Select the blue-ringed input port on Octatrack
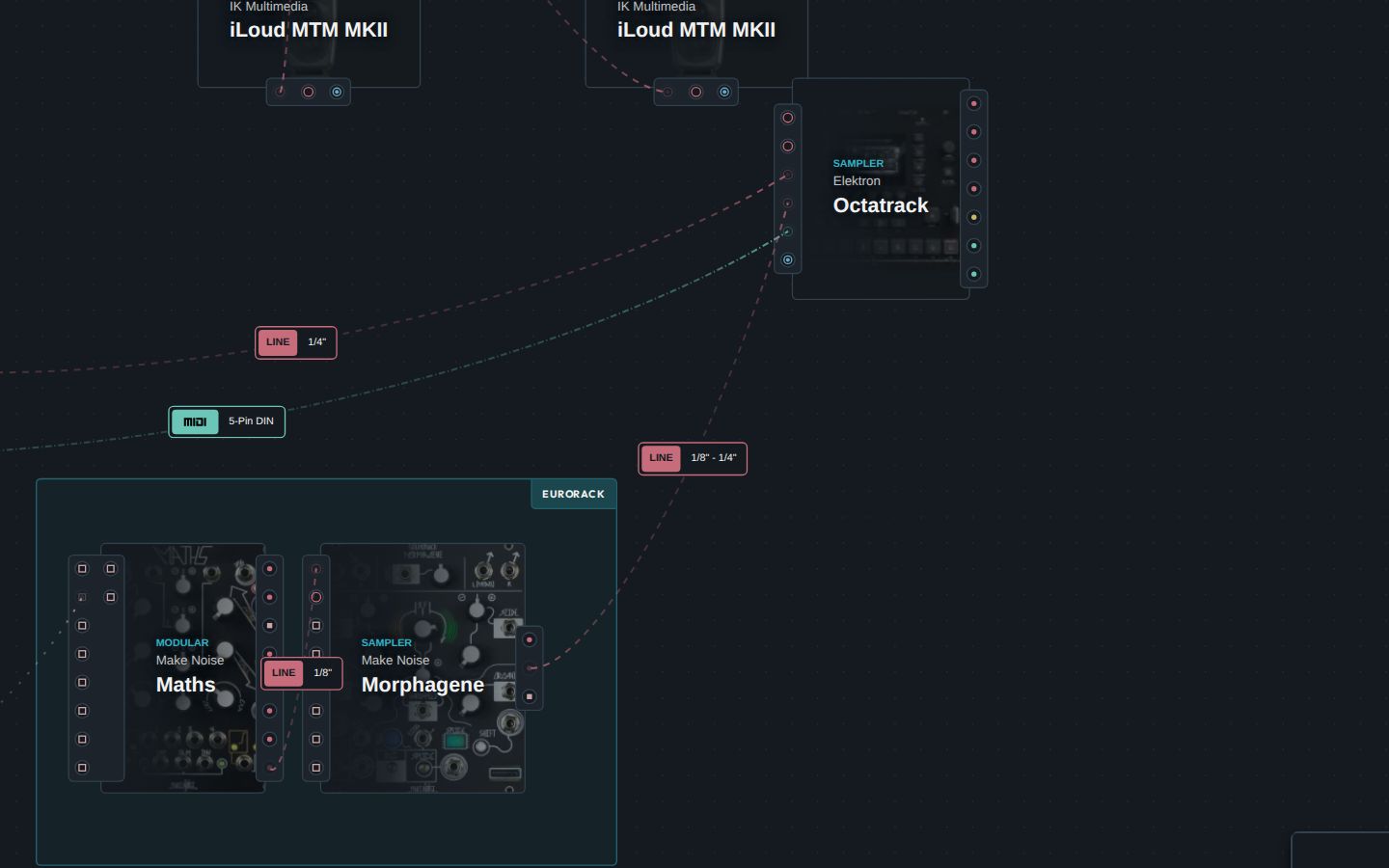1389x868 pixels. click(x=788, y=260)
